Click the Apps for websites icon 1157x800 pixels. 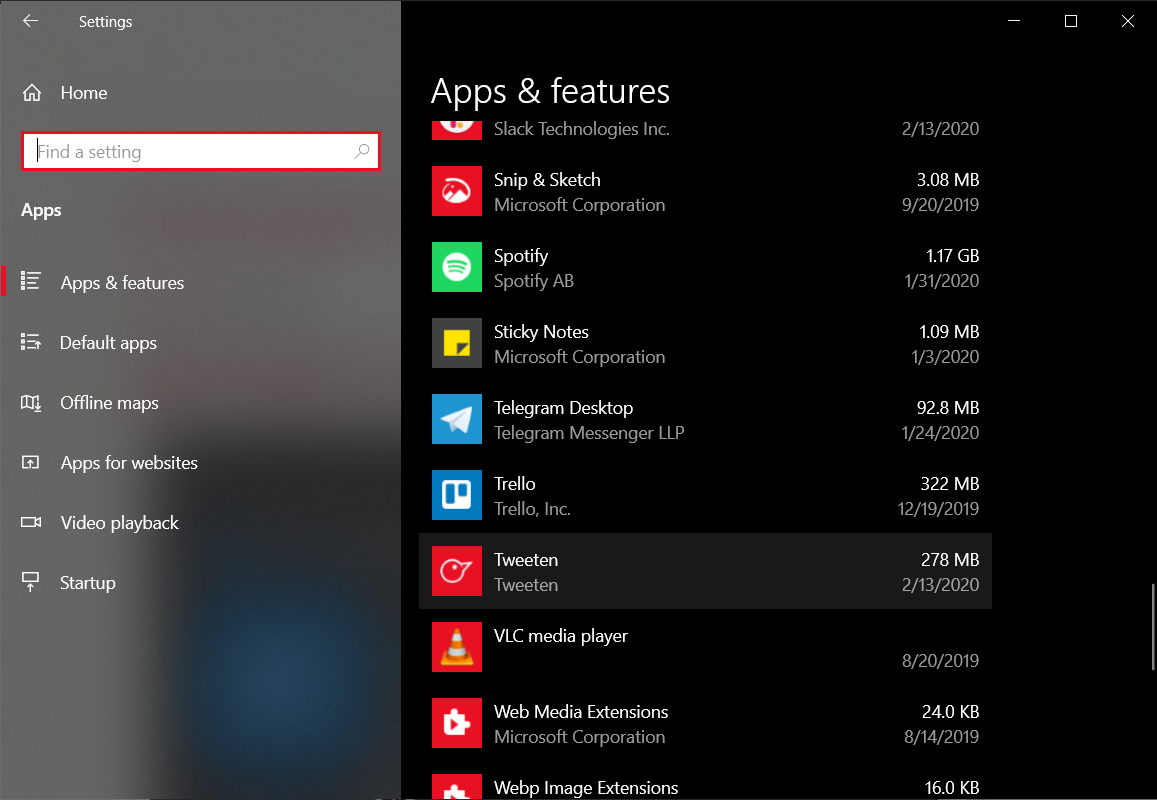pyautogui.click(x=30, y=462)
